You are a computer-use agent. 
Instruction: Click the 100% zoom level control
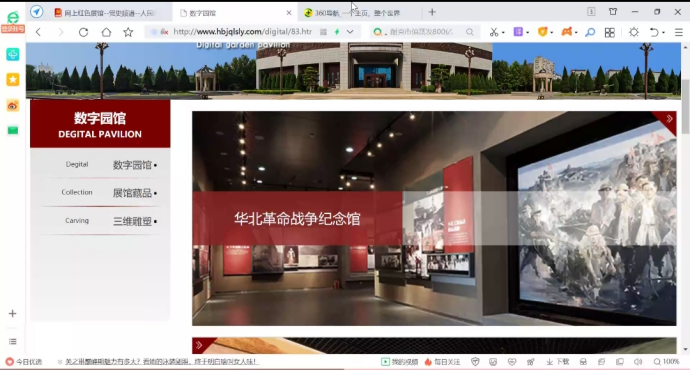(x=667, y=362)
